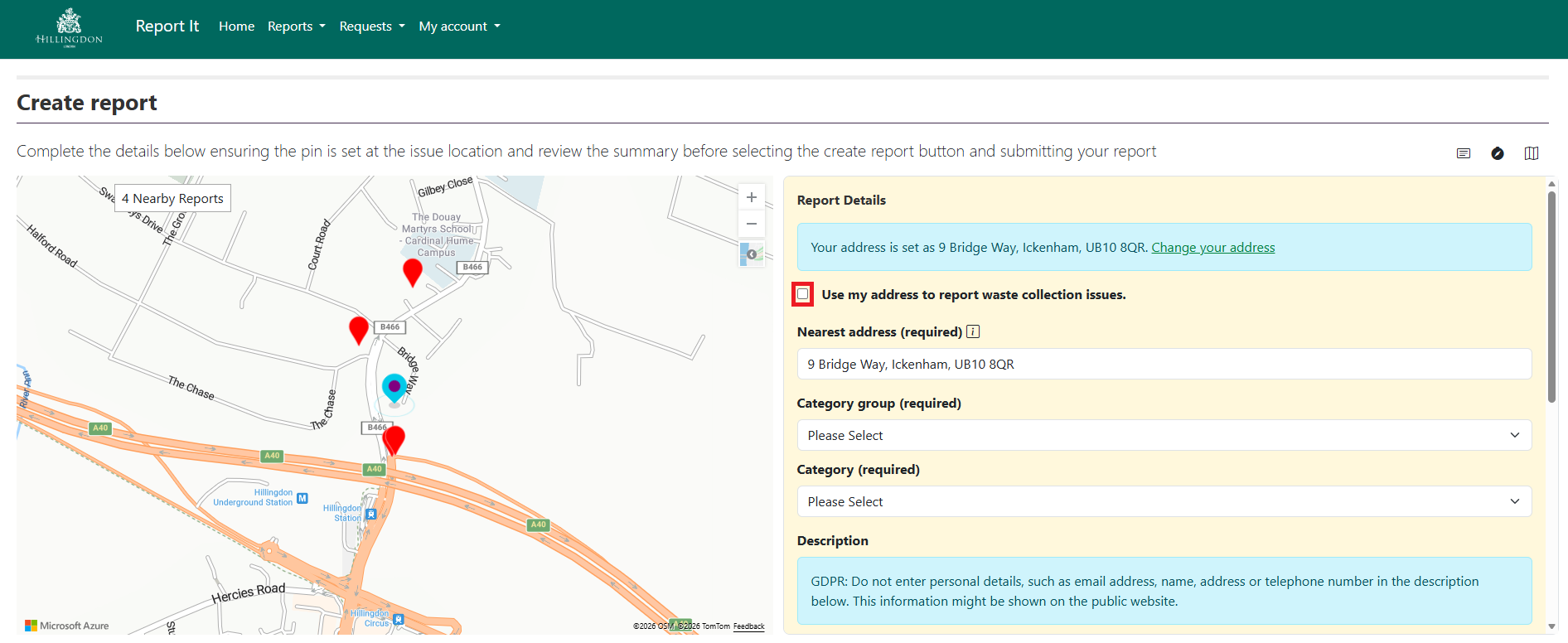Click the Report Details heading text

pyautogui.click(x=841, y=200)
